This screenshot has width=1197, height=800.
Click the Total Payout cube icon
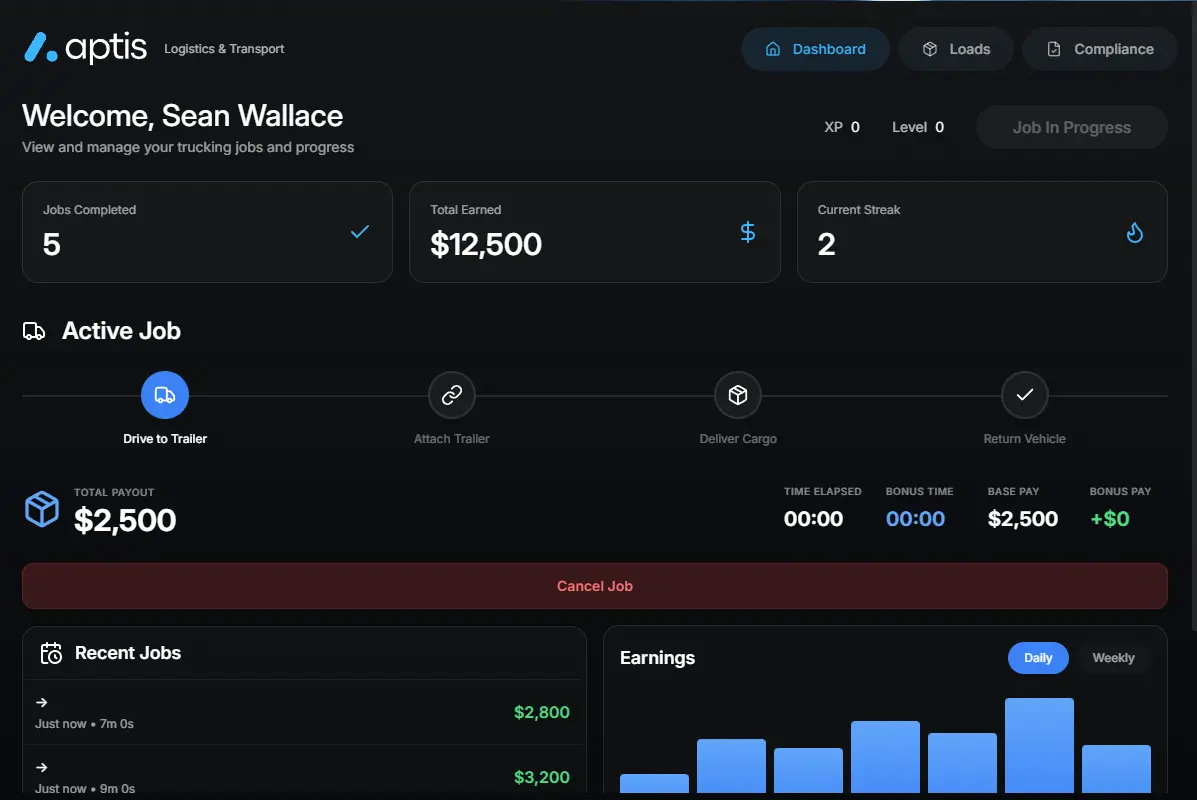(42, 509)
